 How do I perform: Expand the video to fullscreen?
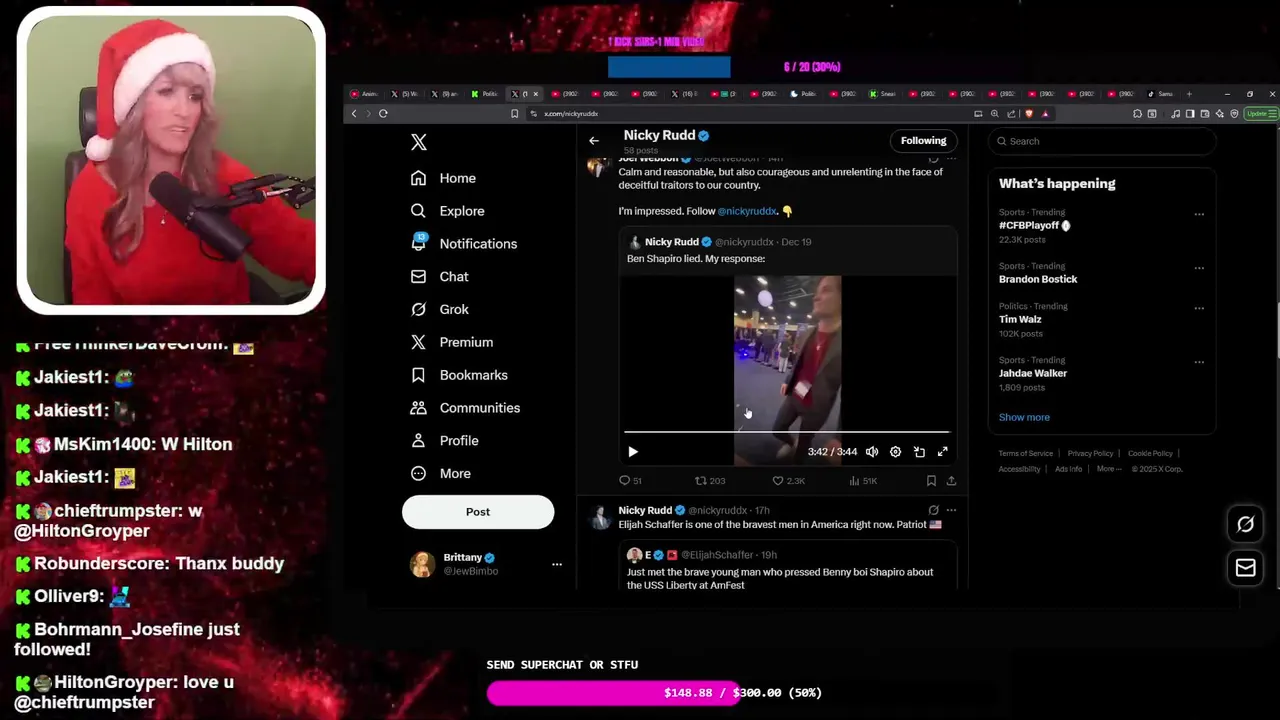tap(942, 452)
